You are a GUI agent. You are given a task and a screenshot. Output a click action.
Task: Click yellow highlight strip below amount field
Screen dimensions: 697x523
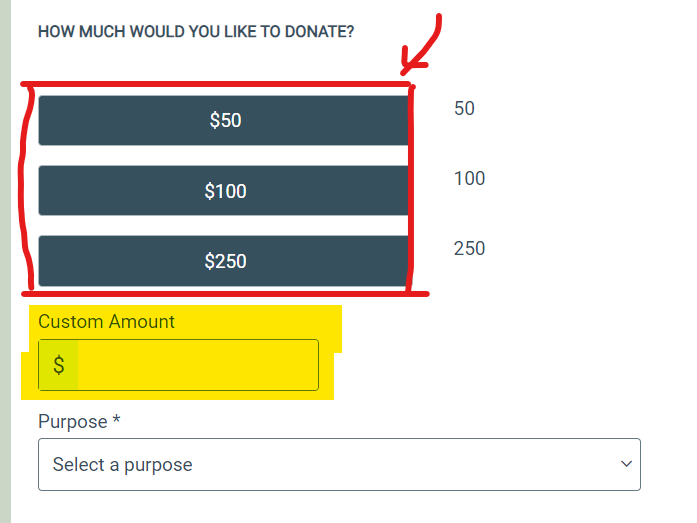tap(180, 395)
